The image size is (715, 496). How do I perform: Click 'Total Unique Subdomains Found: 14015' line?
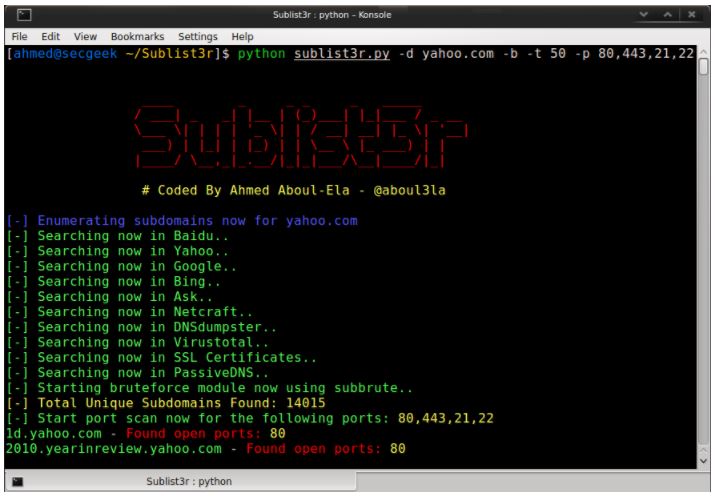pos(166,403)
